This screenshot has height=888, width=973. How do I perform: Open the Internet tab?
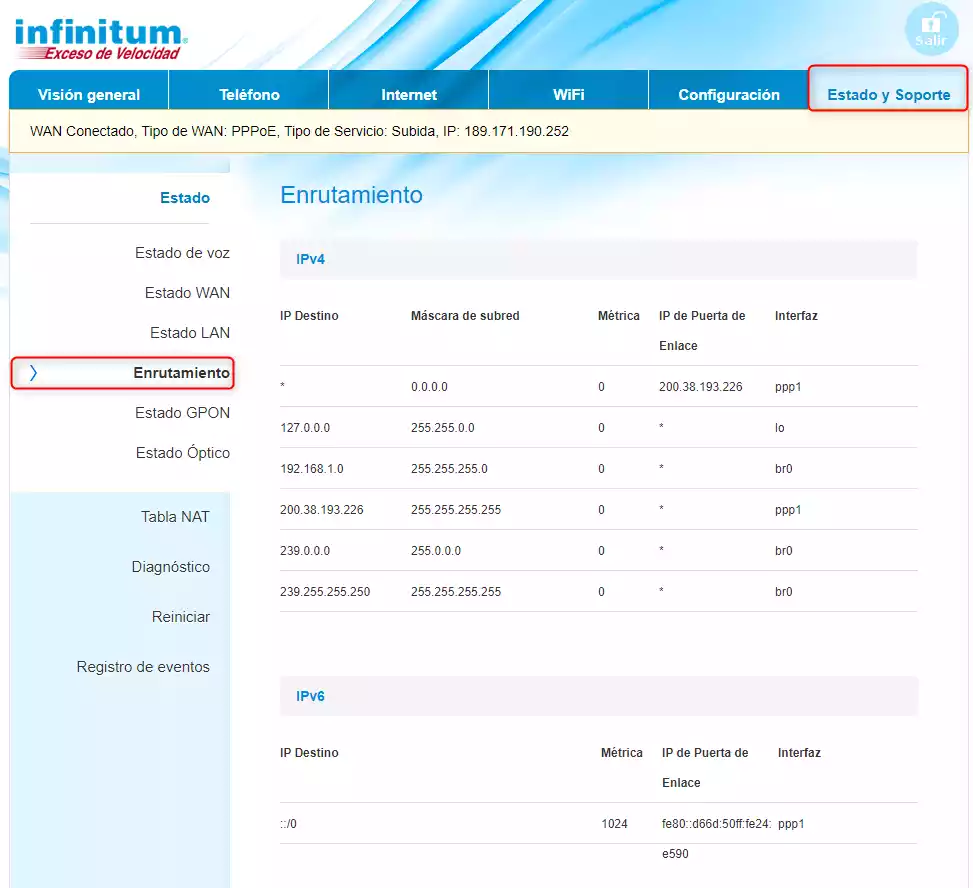[408, 94]
